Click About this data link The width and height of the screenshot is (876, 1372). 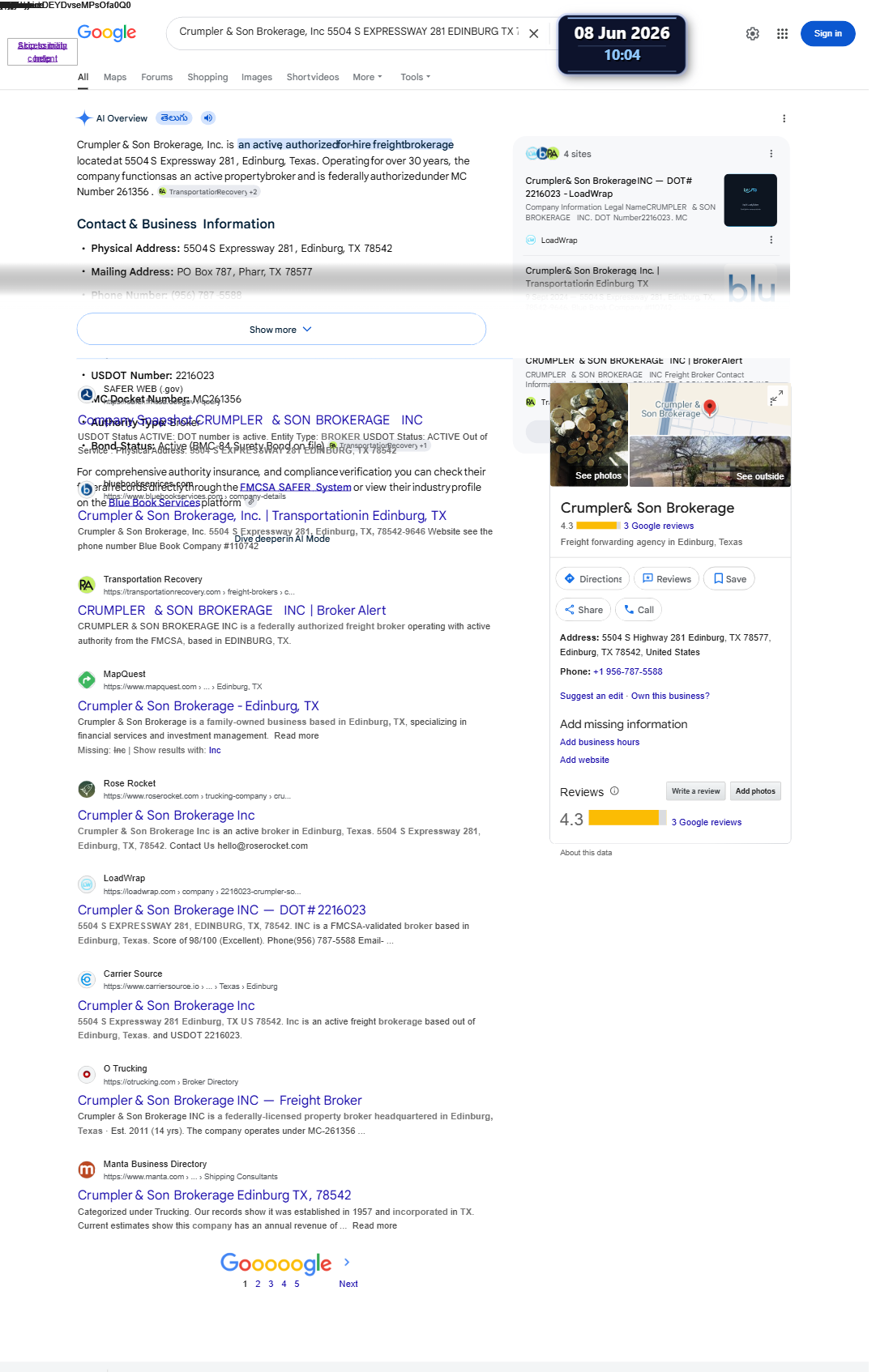coord(586,853)
